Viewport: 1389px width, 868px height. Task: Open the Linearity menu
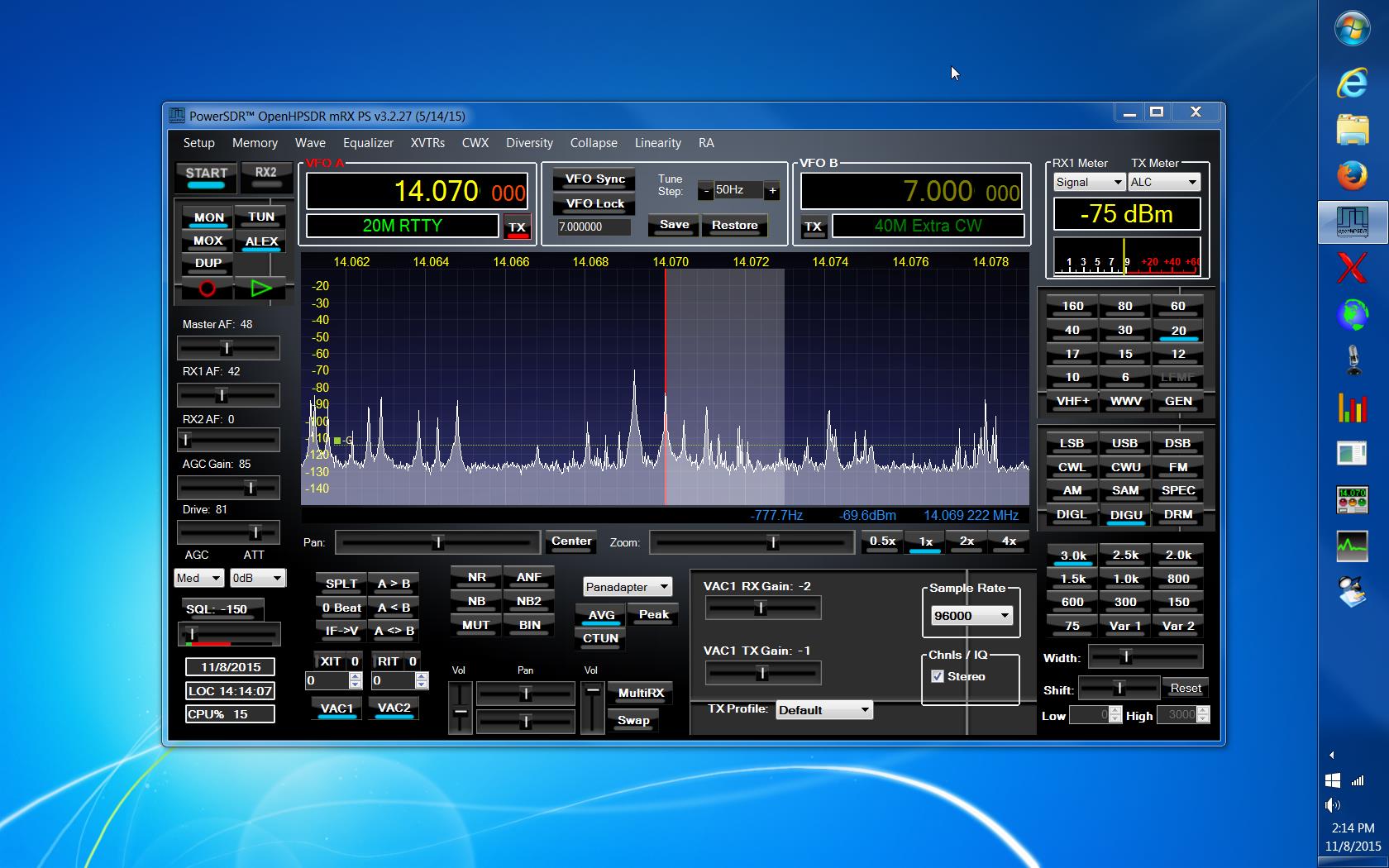[657, 143]
